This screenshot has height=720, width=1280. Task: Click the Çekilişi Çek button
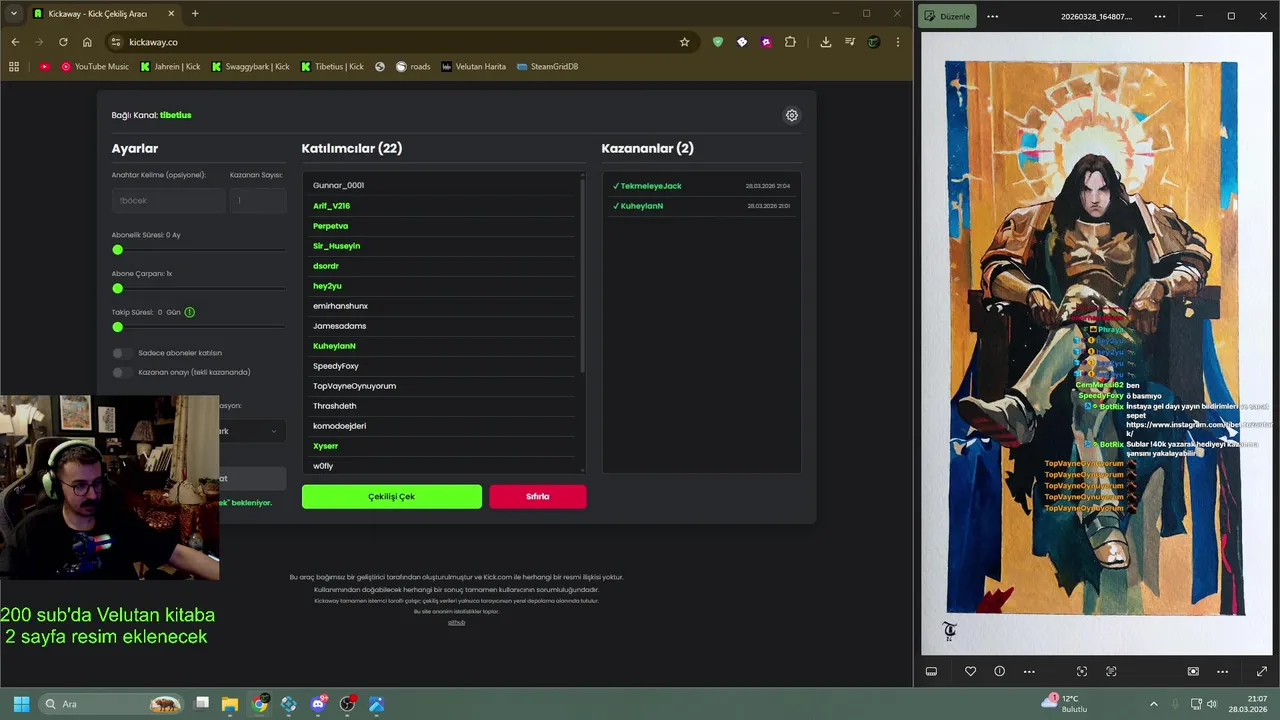pos(392,496)
